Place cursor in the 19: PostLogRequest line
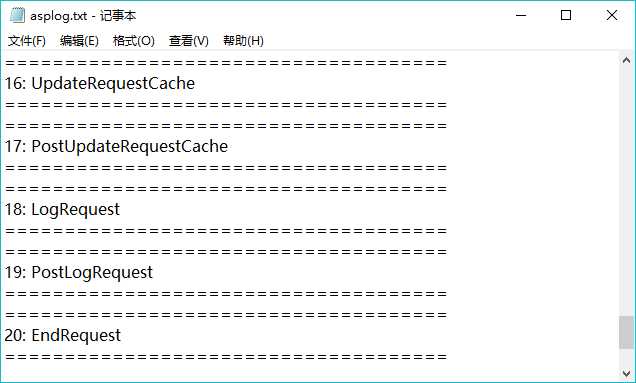636x383 pixels. 79,272
